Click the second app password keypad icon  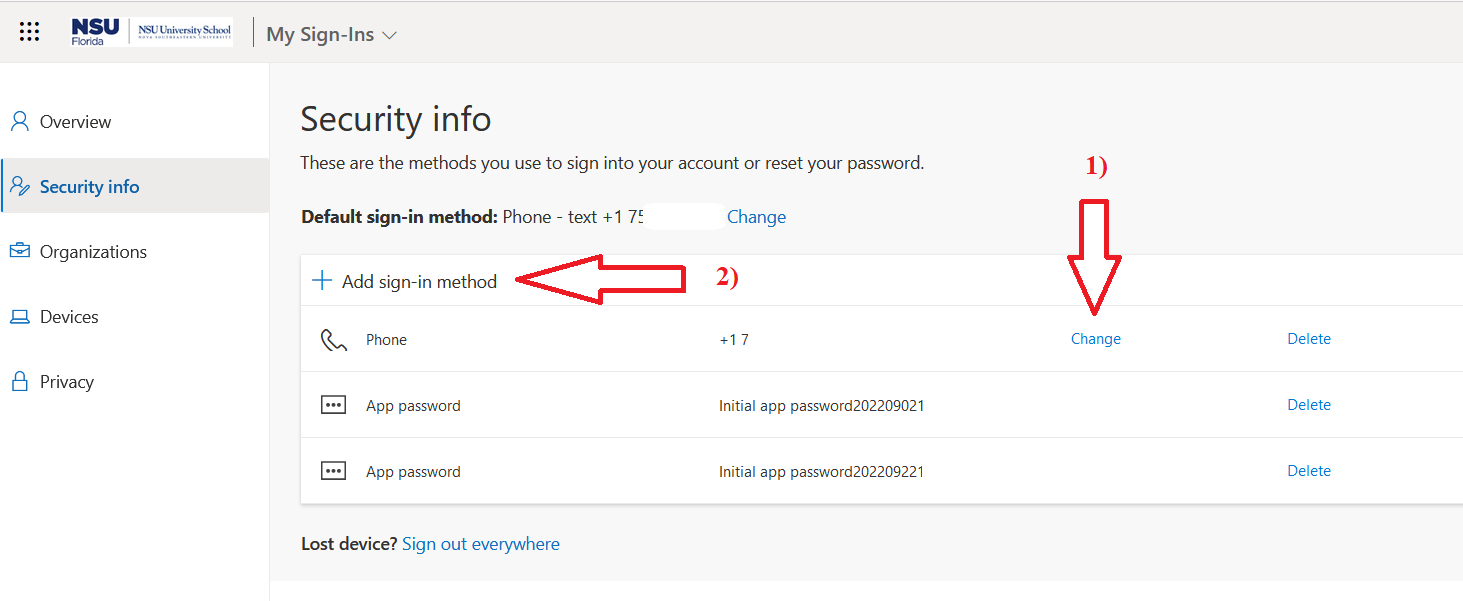coord(333,470)
